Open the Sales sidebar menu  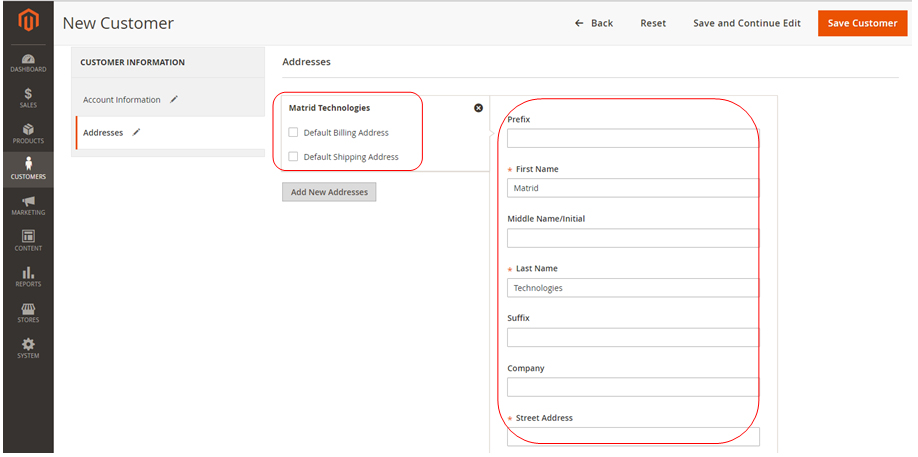click(x=28, y=98)
